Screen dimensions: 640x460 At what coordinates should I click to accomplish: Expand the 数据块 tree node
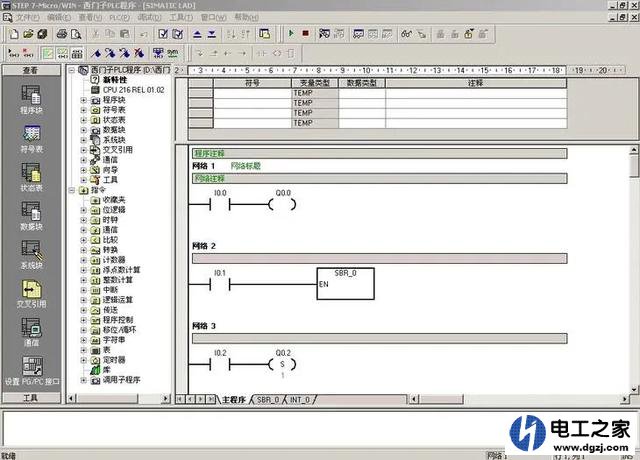pyautogui.click(x=84, y=130)
